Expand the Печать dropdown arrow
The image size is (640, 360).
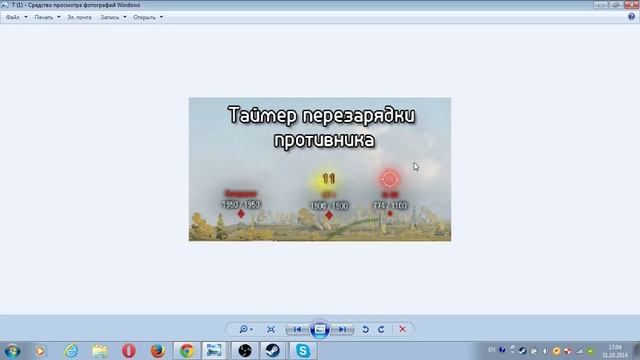(58, 17)
